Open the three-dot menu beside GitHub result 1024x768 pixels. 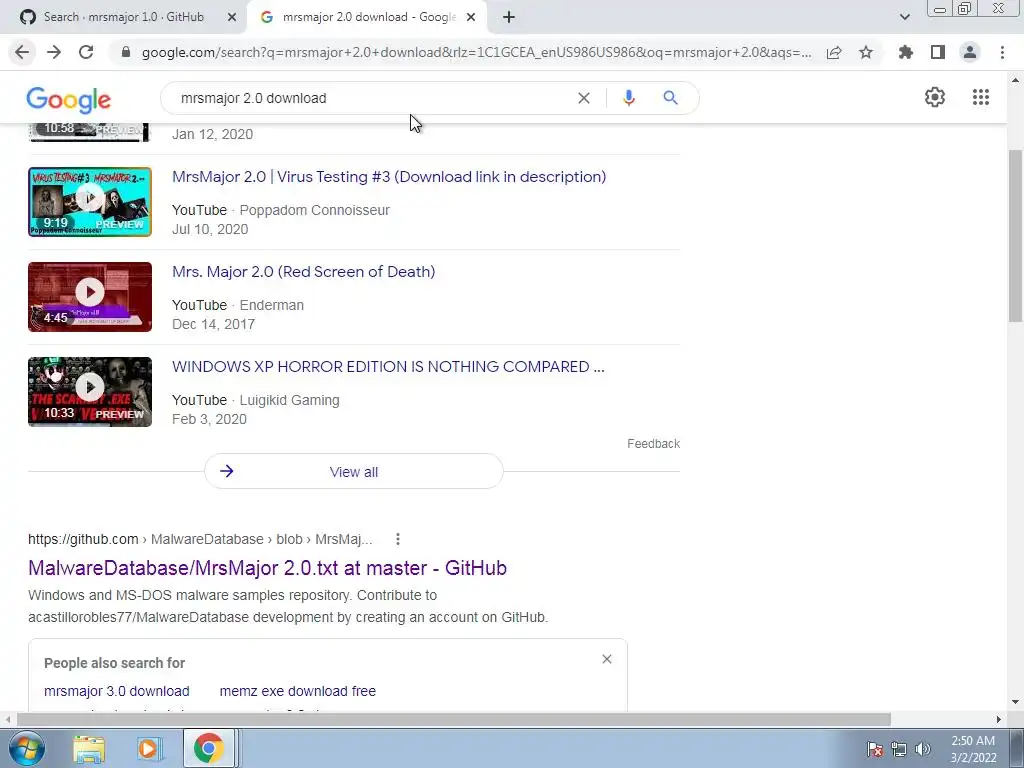tap(398, 539)
